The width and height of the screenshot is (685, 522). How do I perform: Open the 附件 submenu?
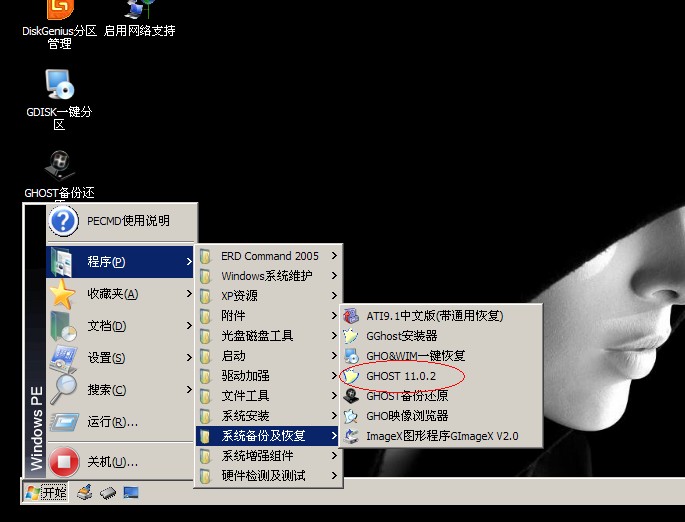click(x=268, y=315)
